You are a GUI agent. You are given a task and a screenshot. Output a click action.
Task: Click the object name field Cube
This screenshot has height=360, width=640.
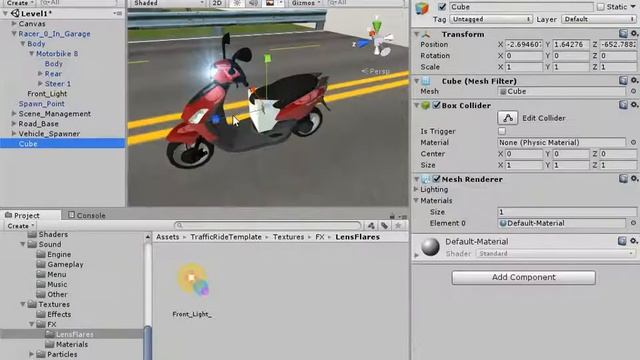pos(522,7)
